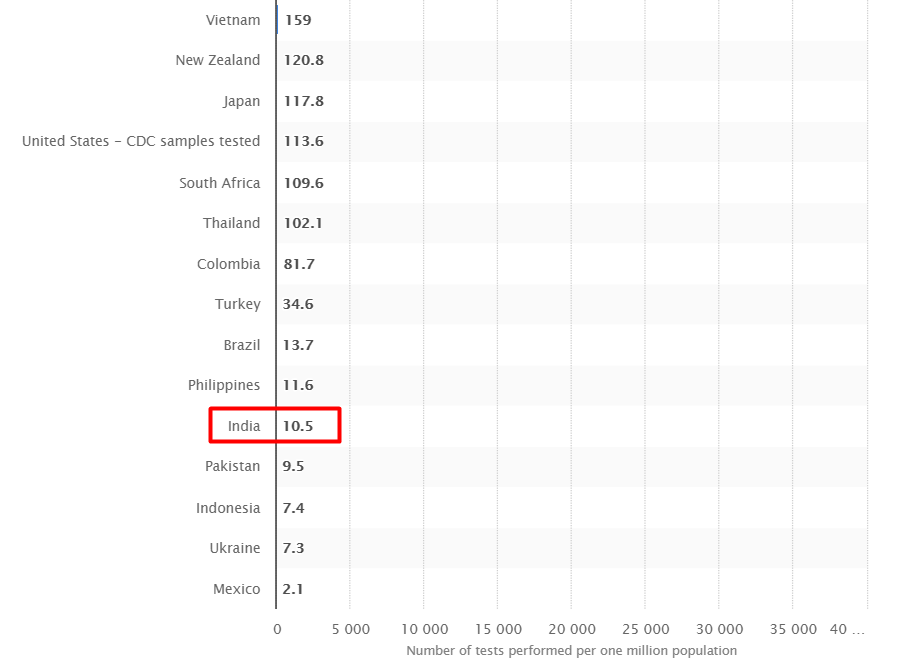The height and width of the screenshot is (667, 924).
Task: Click the 5 000 axis tick label
Action: (351, 630)
